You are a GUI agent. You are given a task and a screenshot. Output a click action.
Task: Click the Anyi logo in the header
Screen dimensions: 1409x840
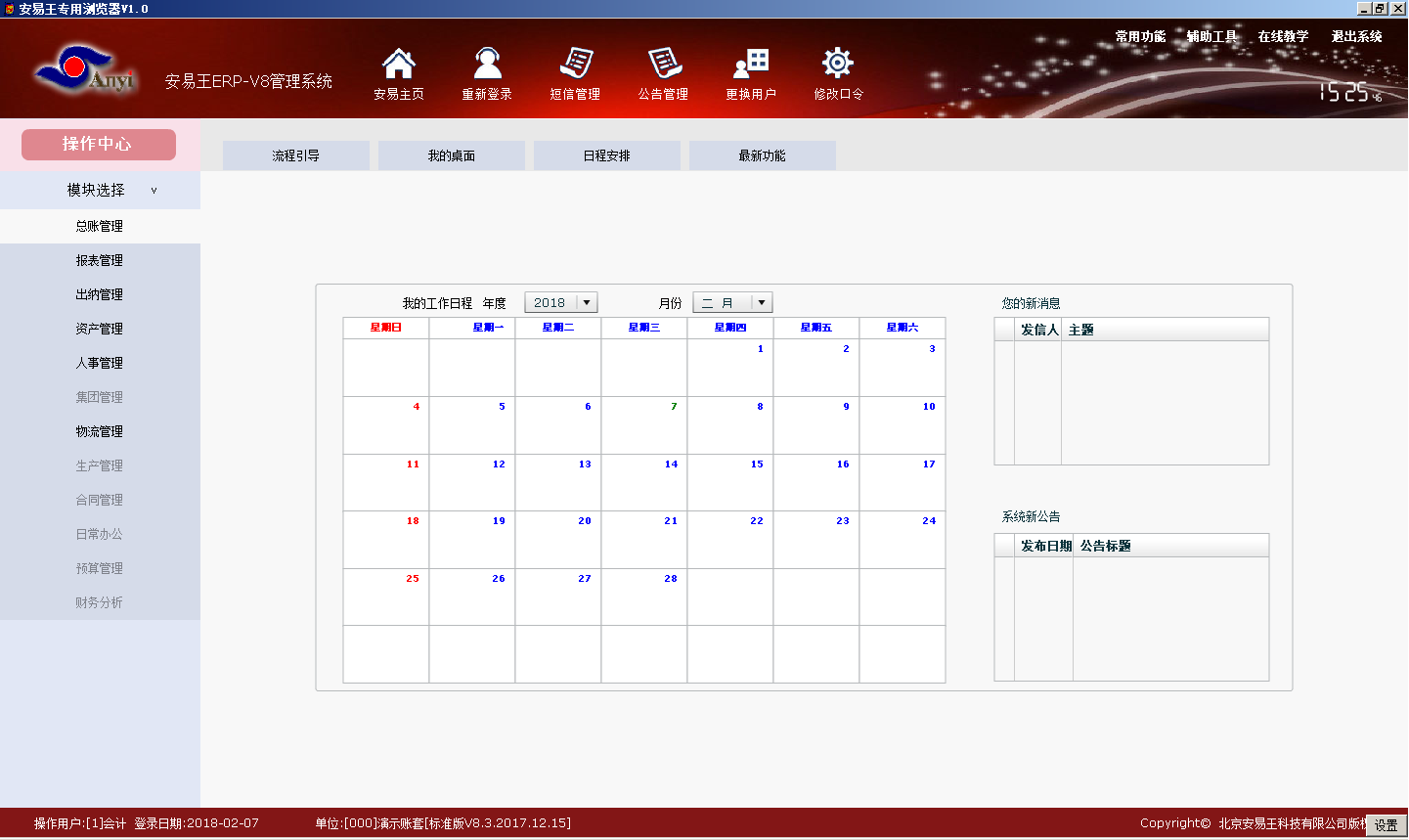85,70
